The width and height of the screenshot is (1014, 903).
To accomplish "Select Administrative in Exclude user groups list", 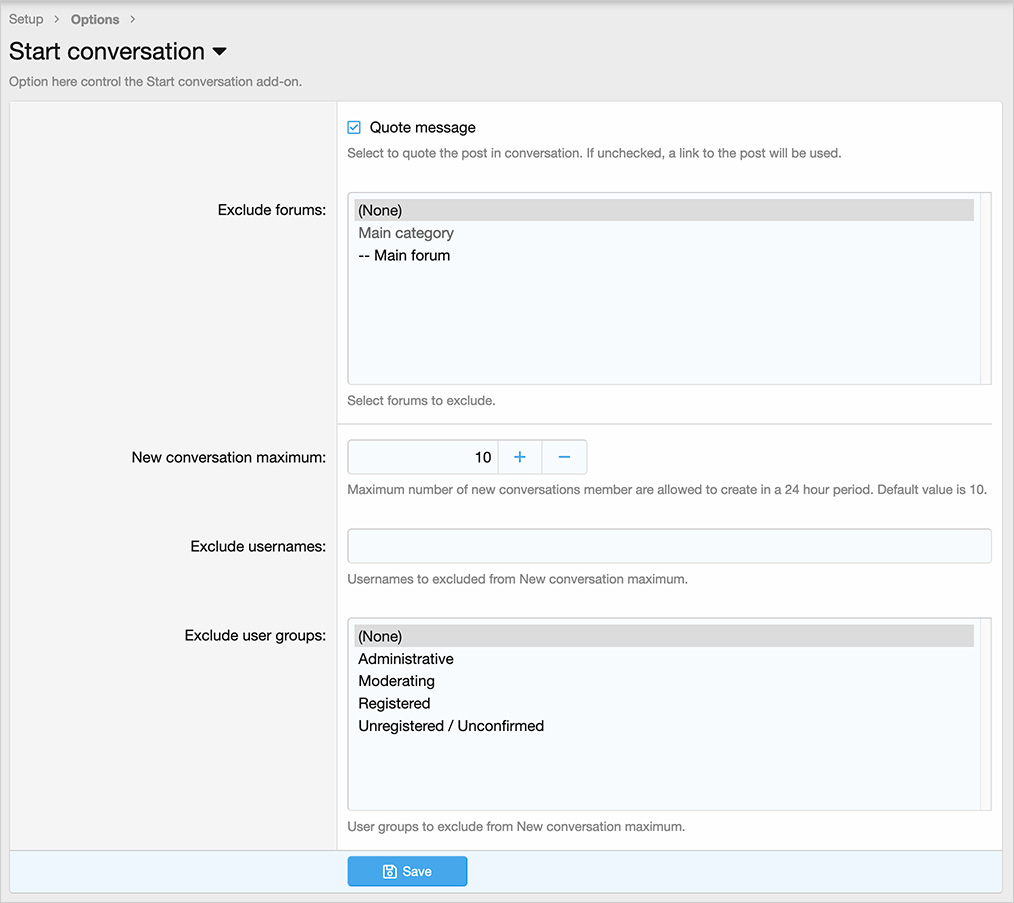I will [x=405, y=658].
